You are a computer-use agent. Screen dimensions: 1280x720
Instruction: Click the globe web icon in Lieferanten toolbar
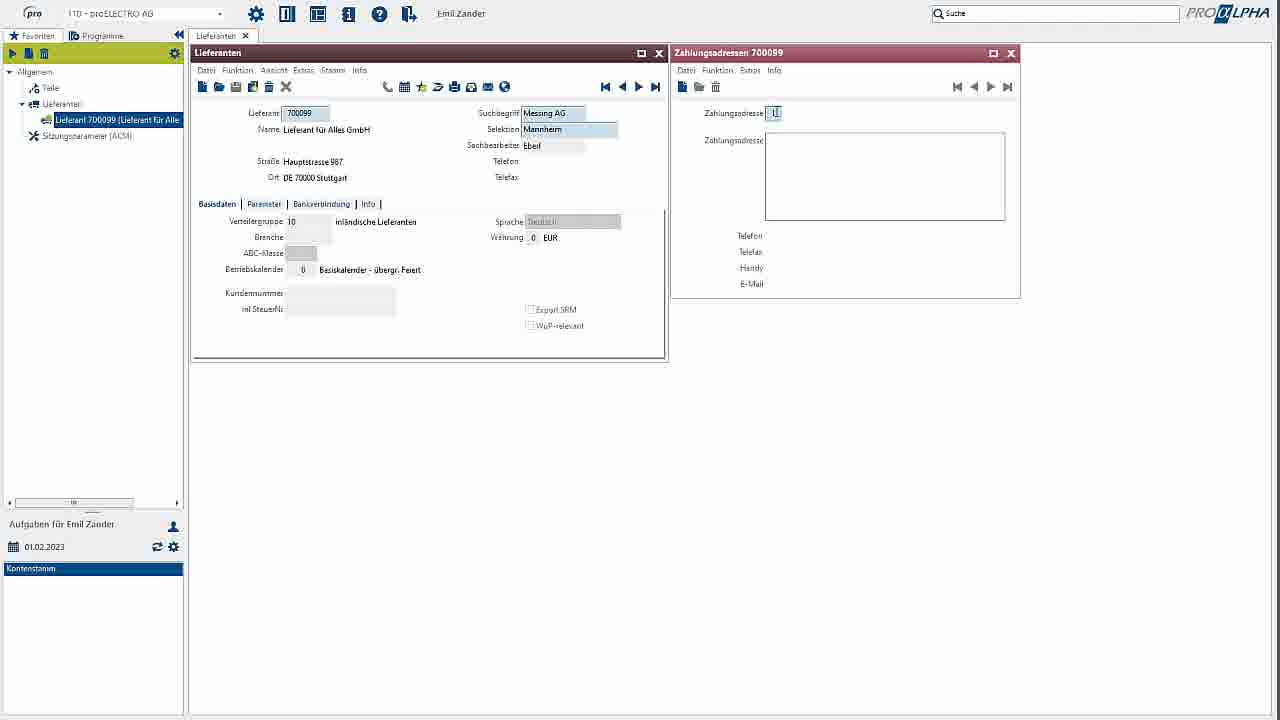(x=505, y=87)
